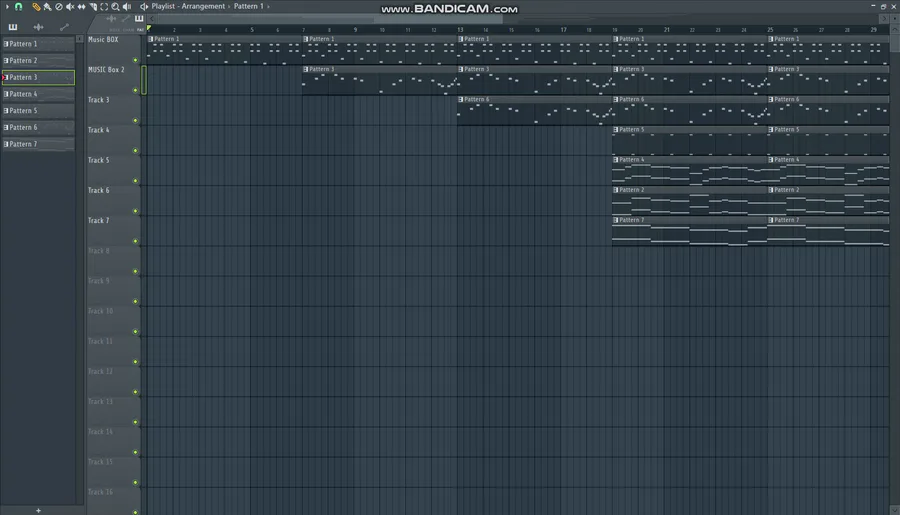Toggle mute switch on Track 6
The width and height of the screenshot is (900, 515).
click(x=135, y=211)
